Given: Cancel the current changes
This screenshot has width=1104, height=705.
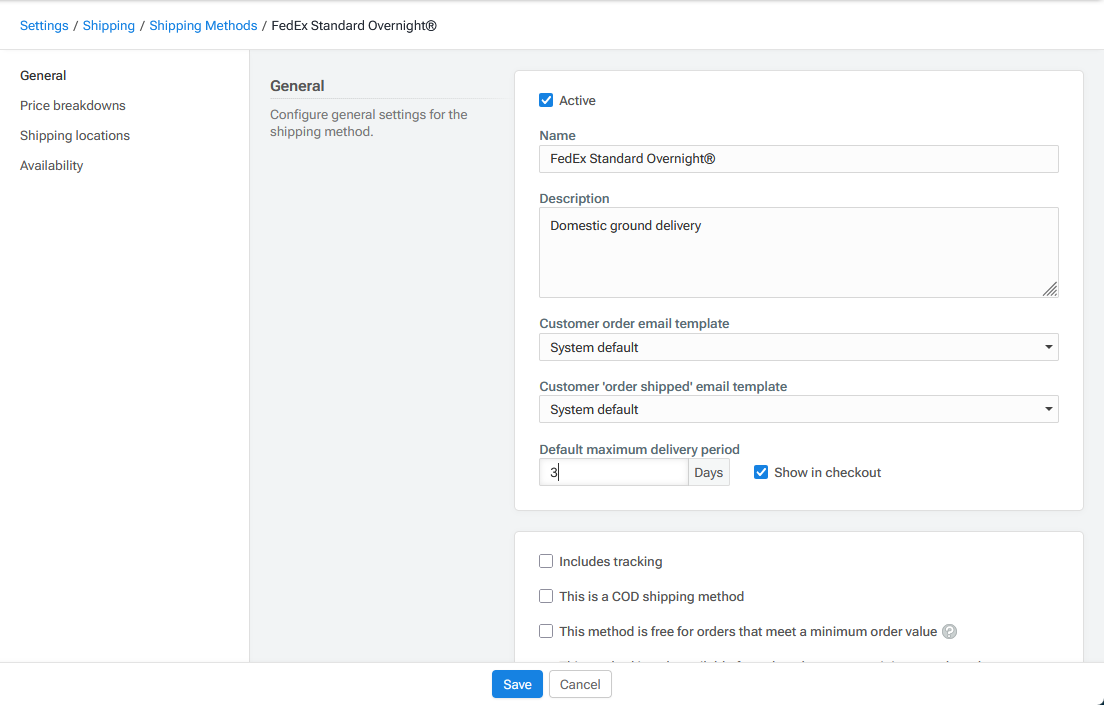Looking at the screenshot, I should pyautogui.click(x=580, y=684).
